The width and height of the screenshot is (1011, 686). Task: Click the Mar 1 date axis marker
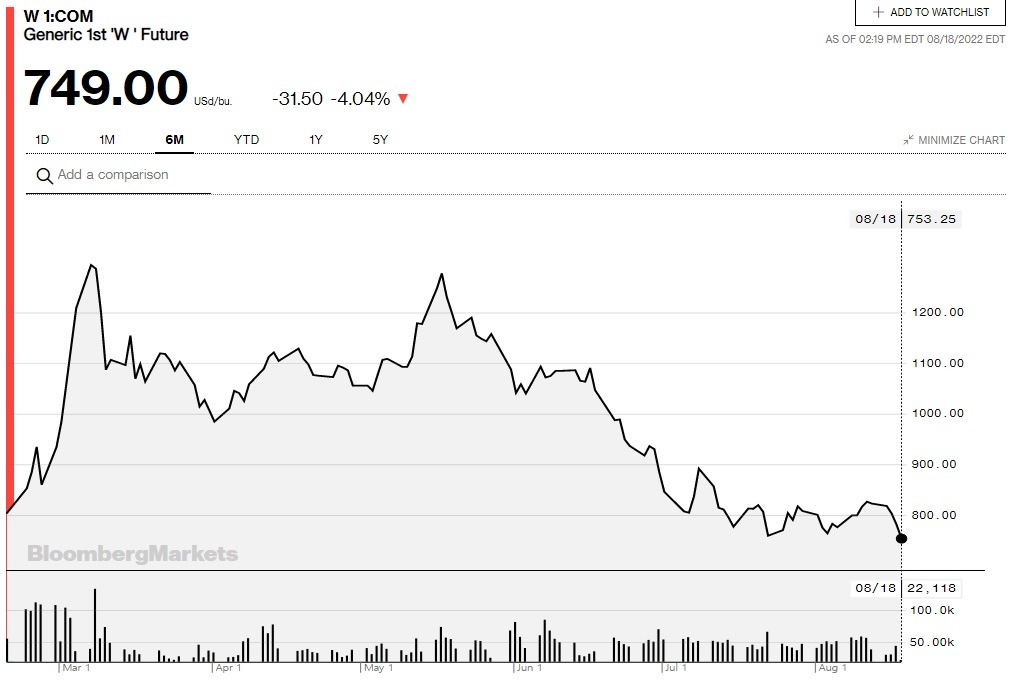(76, 667)
